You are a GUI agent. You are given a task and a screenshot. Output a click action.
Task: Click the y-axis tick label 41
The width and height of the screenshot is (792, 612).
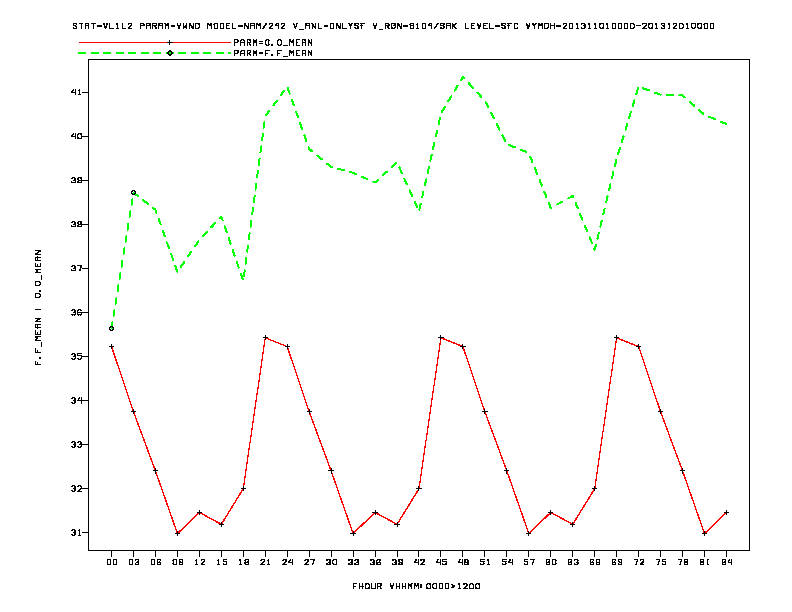pos(76,92)
